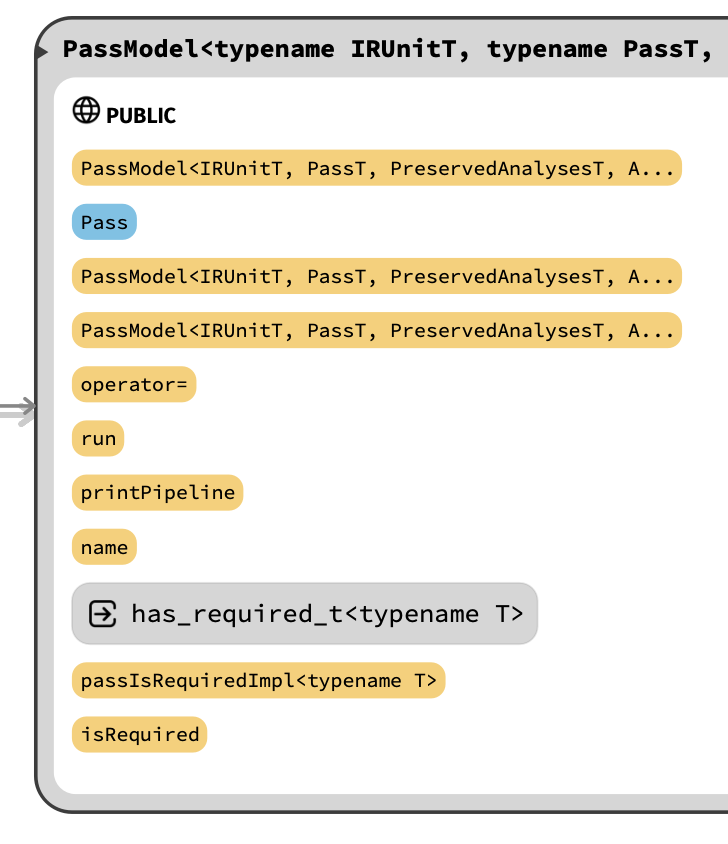The image size is (728, 844).
Task: Click the isRequired method
Action: point(139,735)
